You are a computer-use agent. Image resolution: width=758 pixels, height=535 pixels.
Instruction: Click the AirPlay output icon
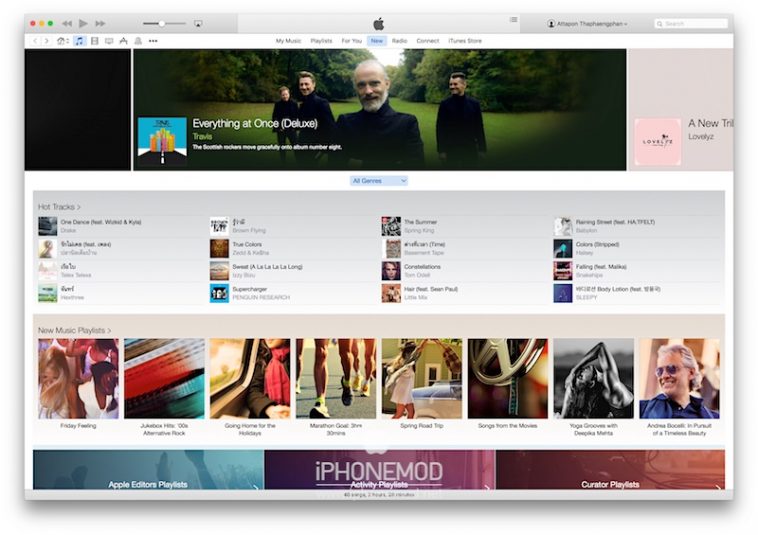(x=198, y=23)
